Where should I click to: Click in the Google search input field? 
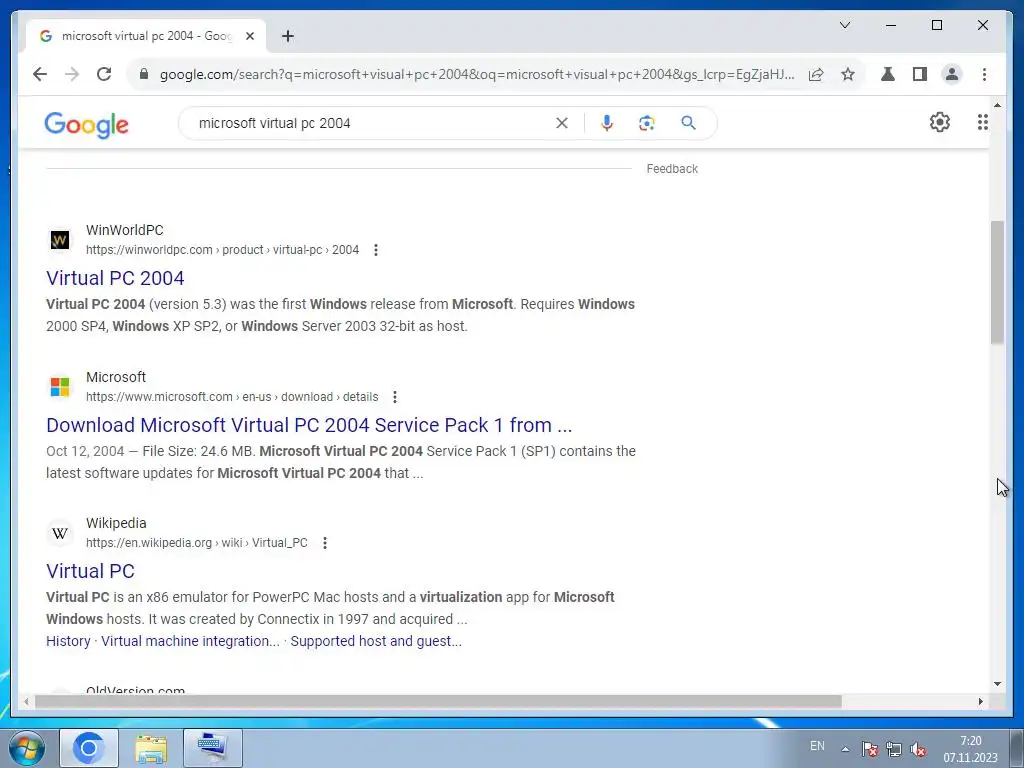pyautogui.click(x=372, y=123)
